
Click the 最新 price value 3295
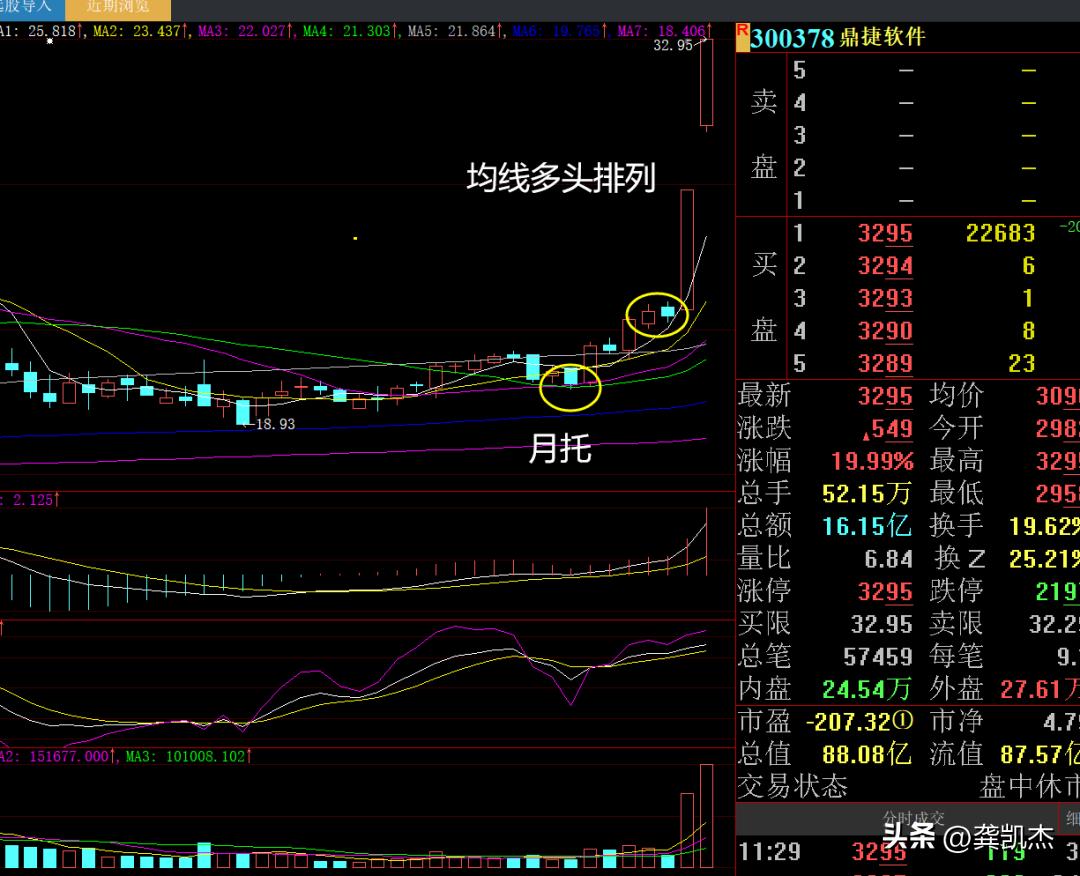click(x=885, y=396)
